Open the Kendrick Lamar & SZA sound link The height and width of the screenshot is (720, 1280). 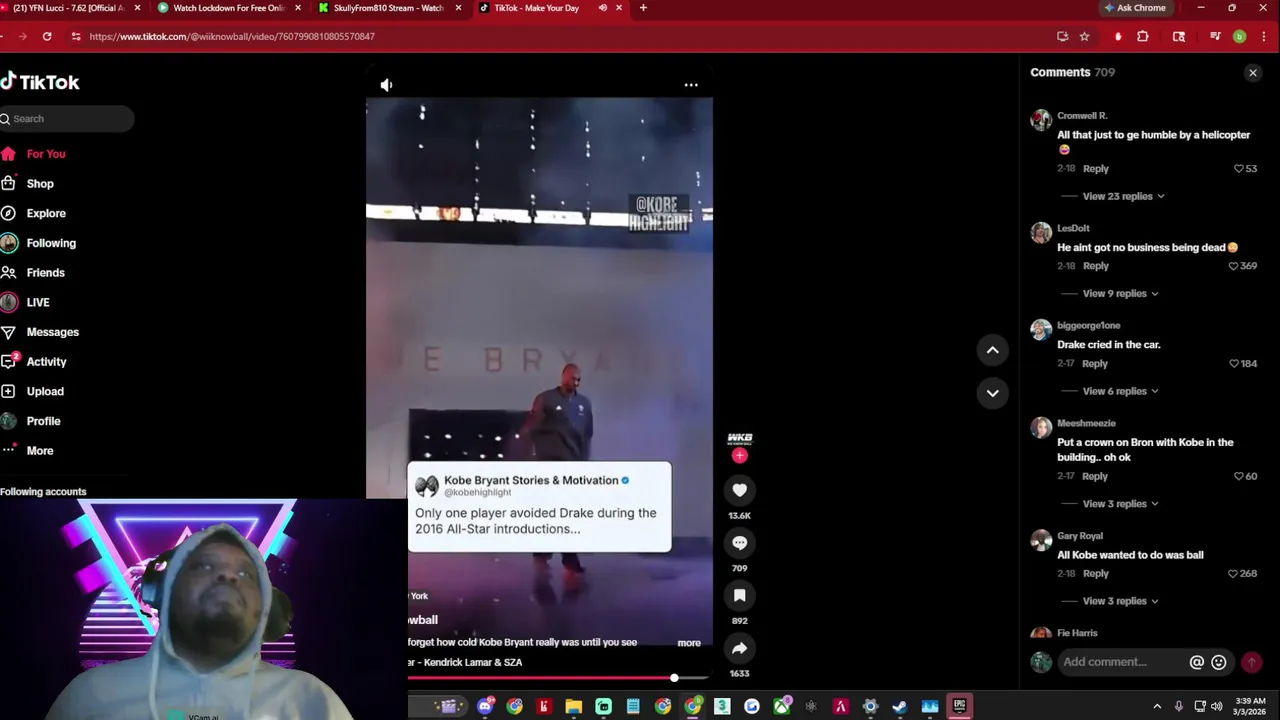(x=465, y=662)
